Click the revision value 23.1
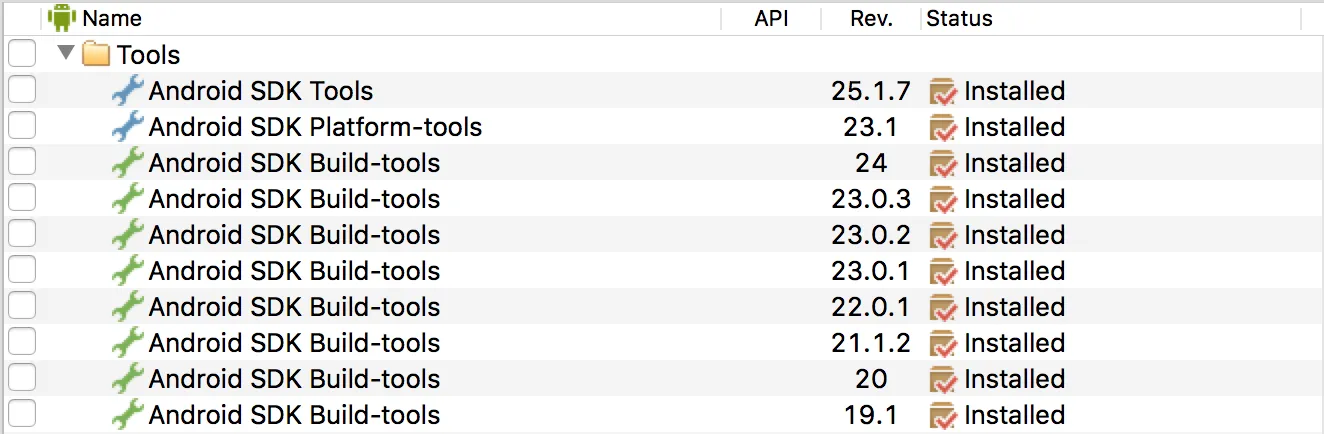1324x434 pixels. coord(871,127)
